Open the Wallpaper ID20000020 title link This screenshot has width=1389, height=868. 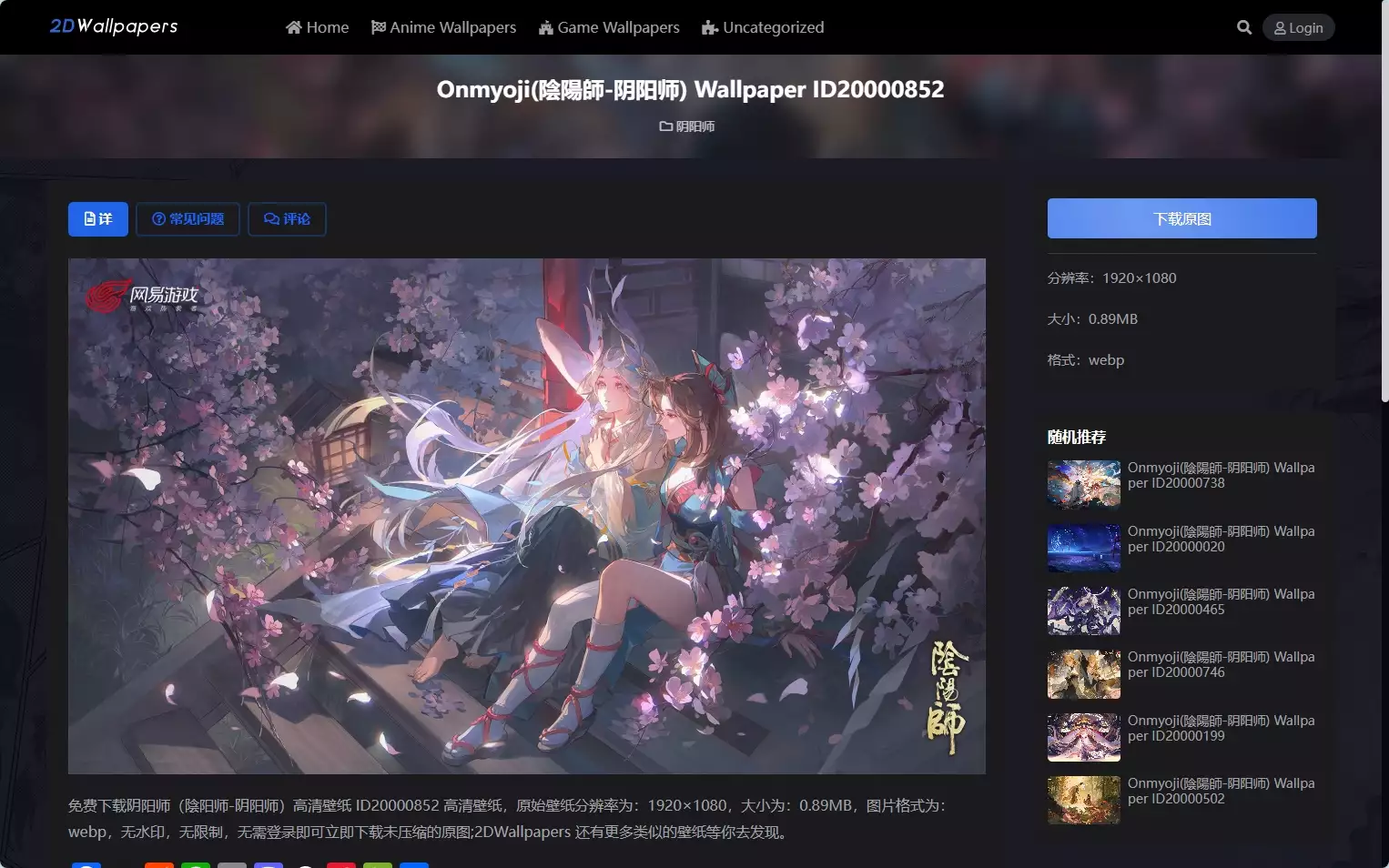click(x=1222, y=539)
